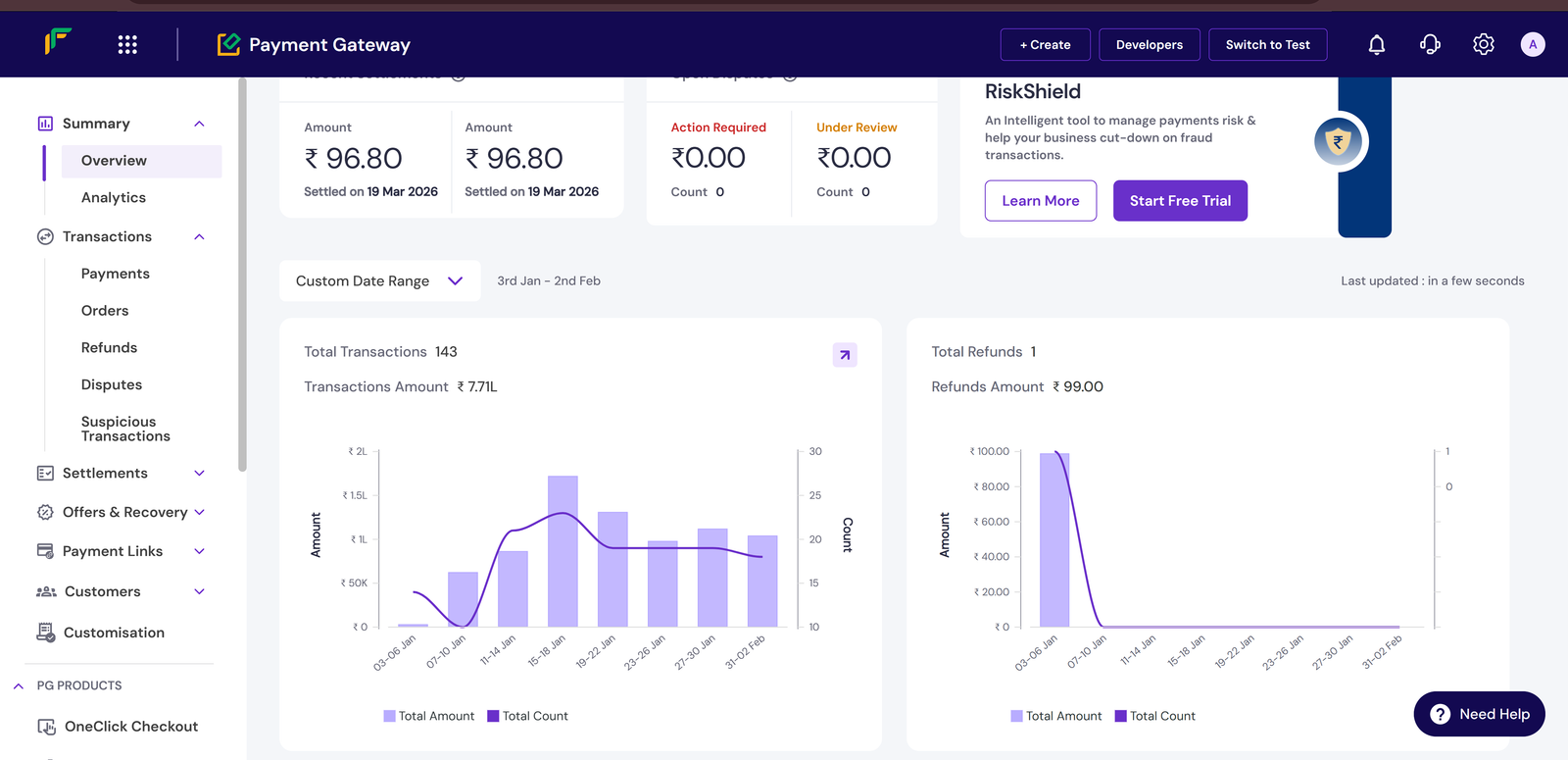Viewport: 1568px width, 760px height.
Task: Expand the Payment Links chevron
Action: coord(199,551)
